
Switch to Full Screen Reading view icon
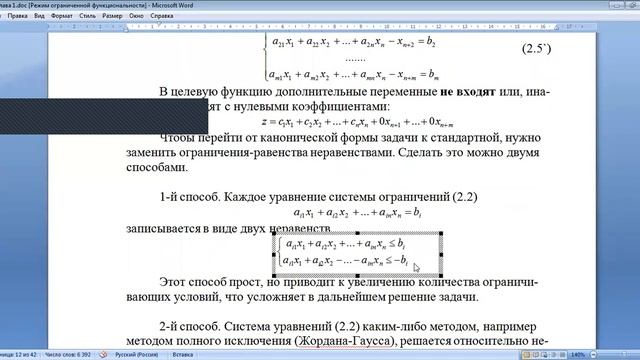tap(536, 355)
